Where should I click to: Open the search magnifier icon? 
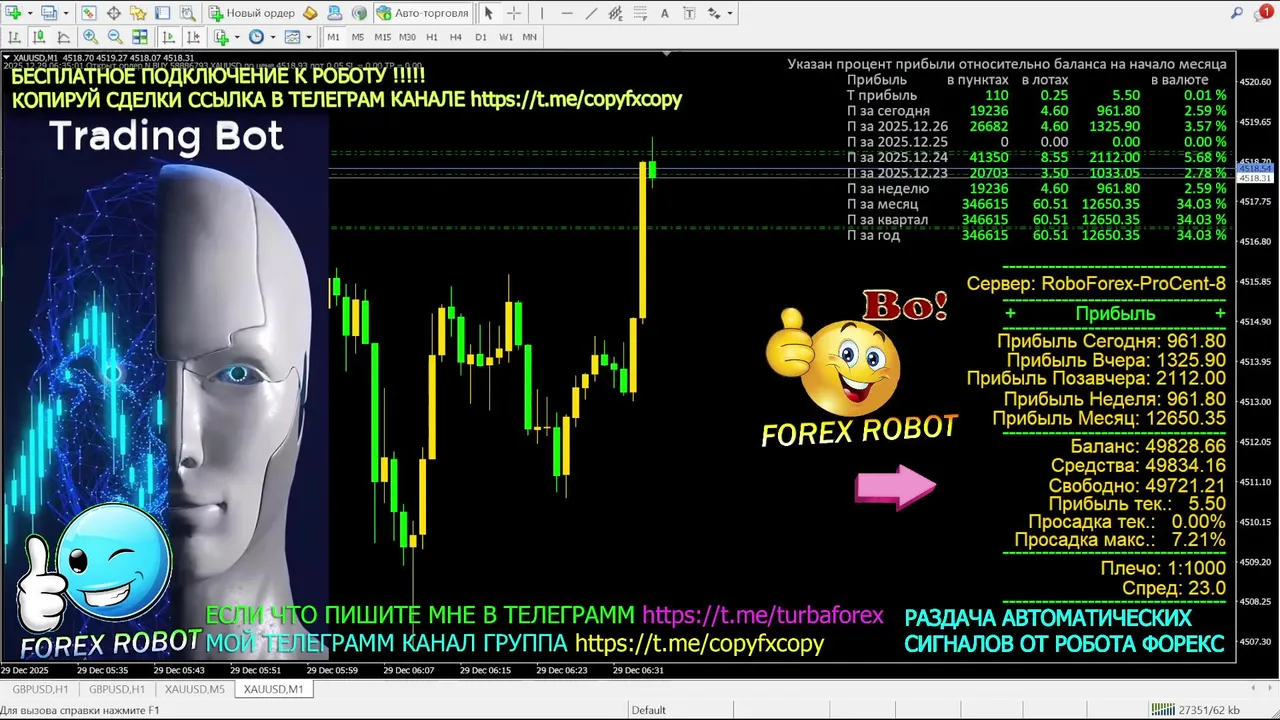[1237, 13]
